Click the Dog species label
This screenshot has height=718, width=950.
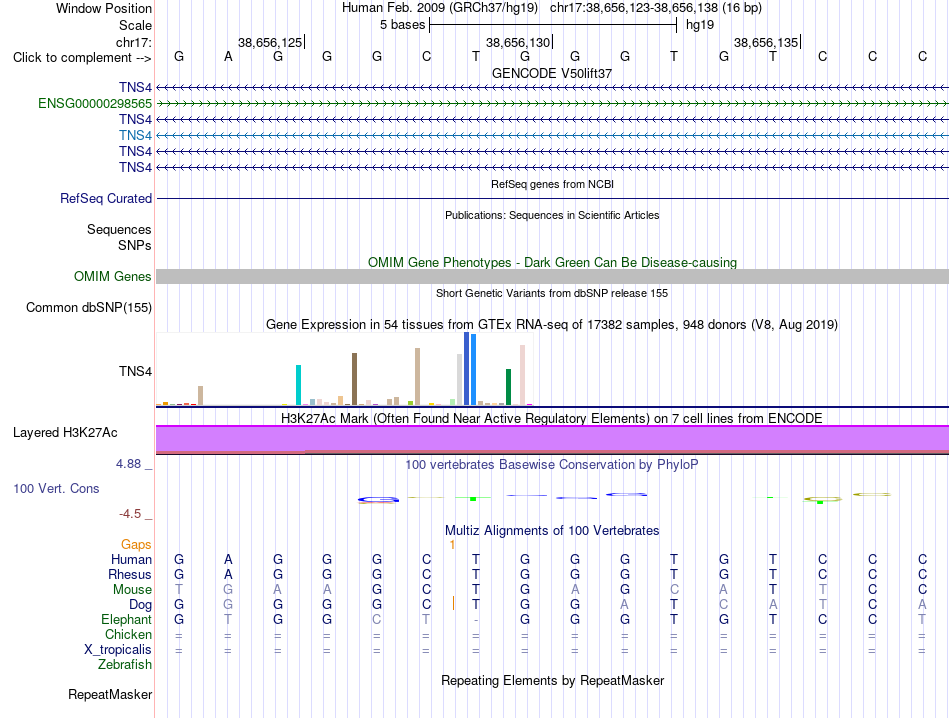tap(140, 605)
